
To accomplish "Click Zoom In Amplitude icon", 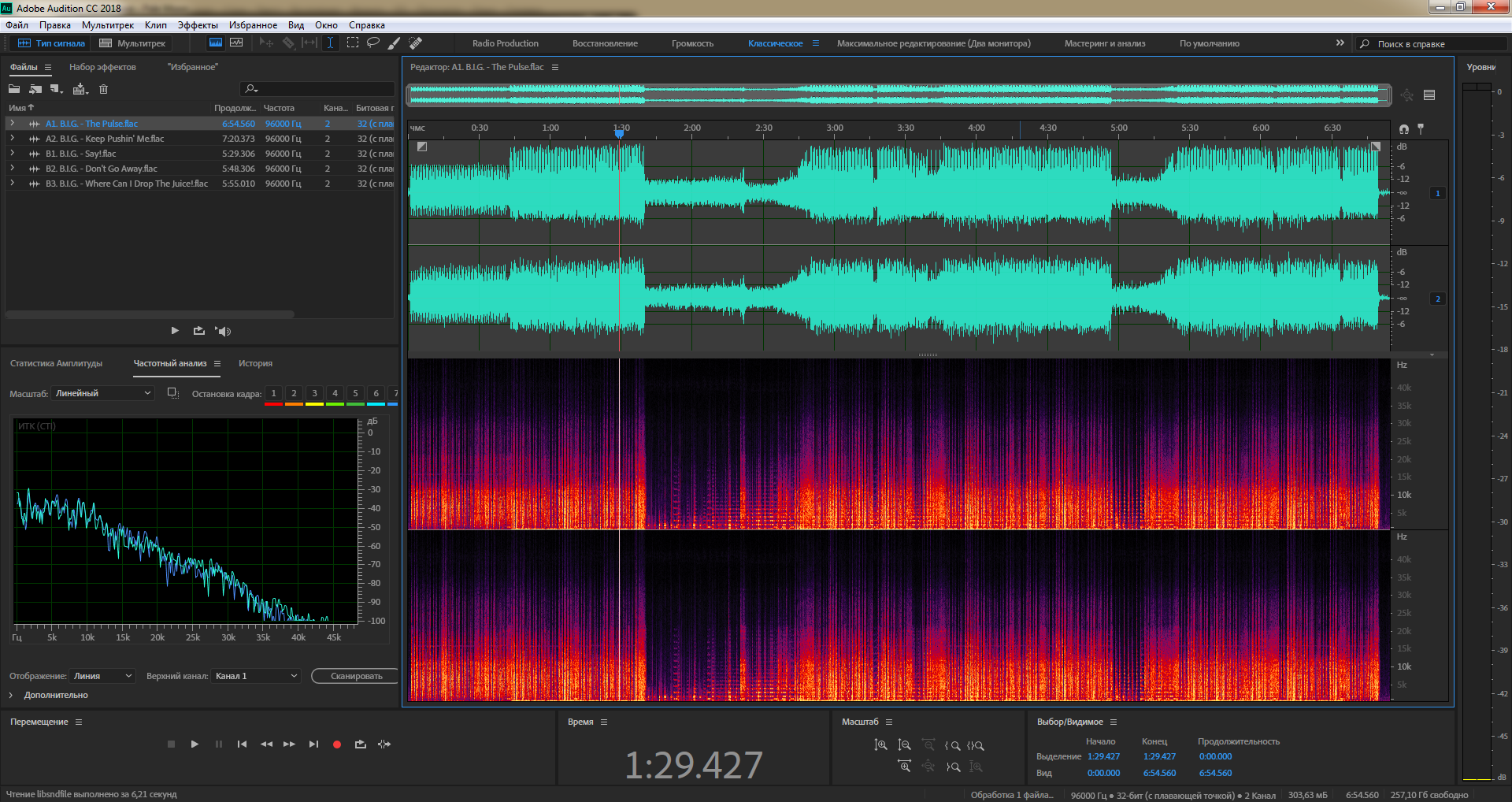I will coord(880,745).
